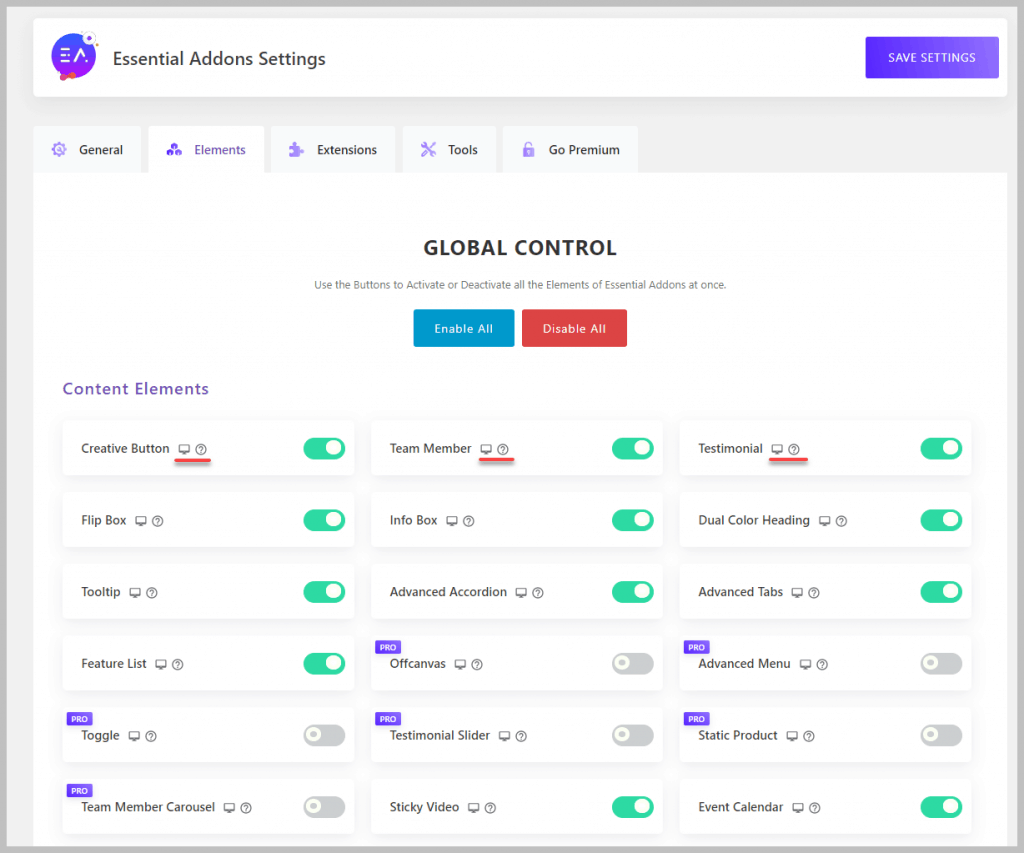Disable the Creative Button element toggle
Image resolution: width=1024 pixels, height=853 pixels.
[x=325, y=449]
